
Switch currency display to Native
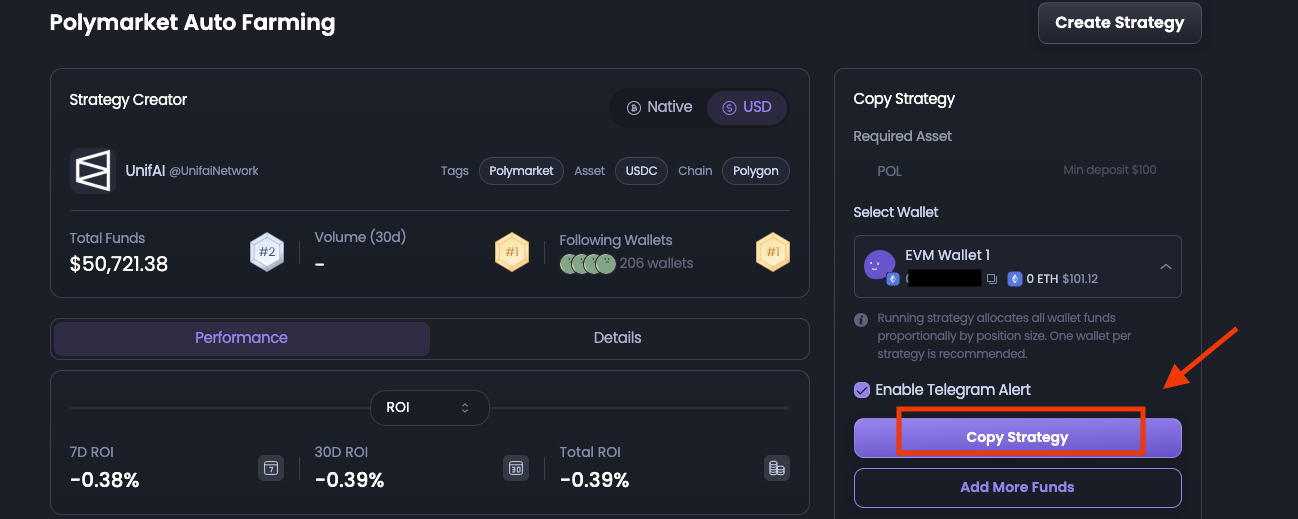pyautogui.click(x=659, y=108)
